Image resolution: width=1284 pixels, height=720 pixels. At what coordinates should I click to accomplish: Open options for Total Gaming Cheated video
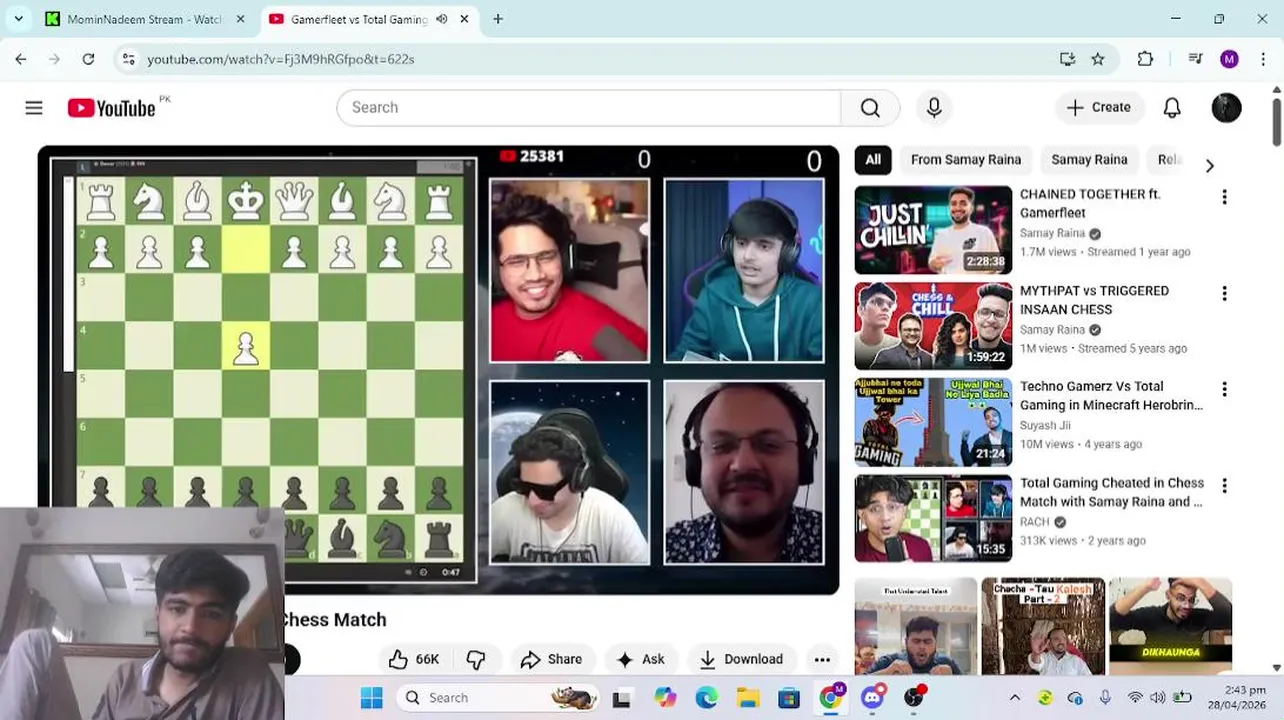point(1224,486)
